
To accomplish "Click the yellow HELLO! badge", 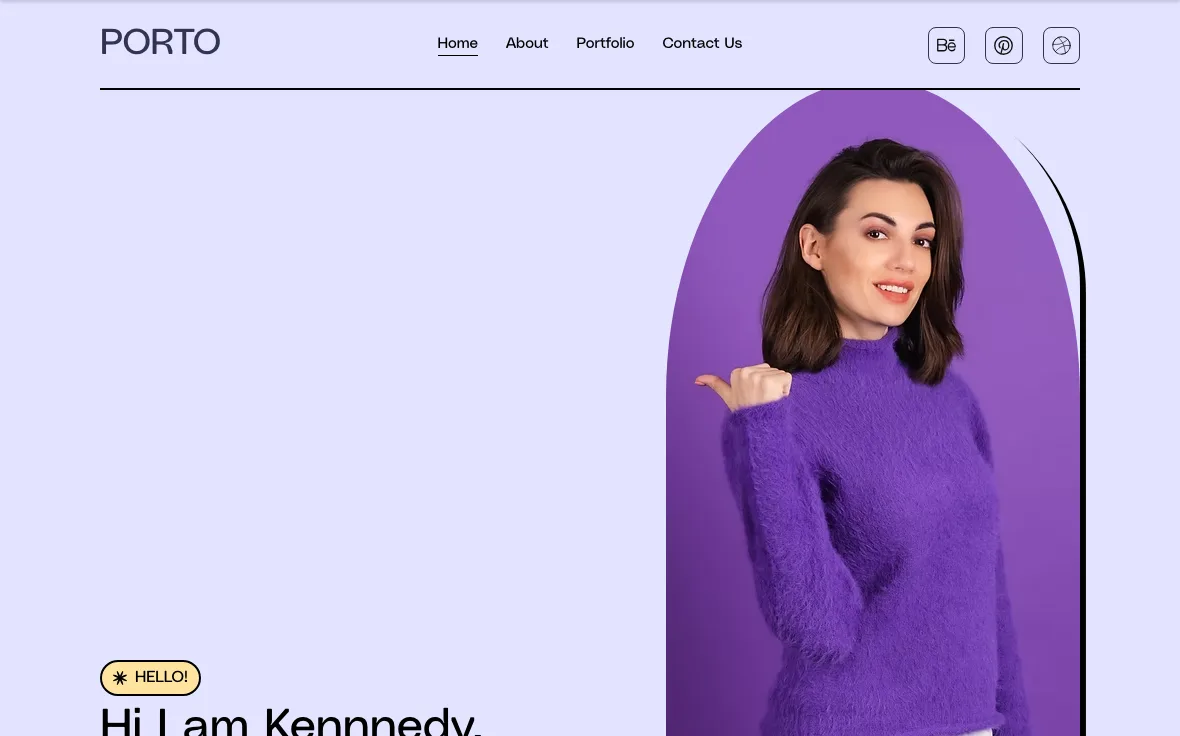I will pos(151,677).
